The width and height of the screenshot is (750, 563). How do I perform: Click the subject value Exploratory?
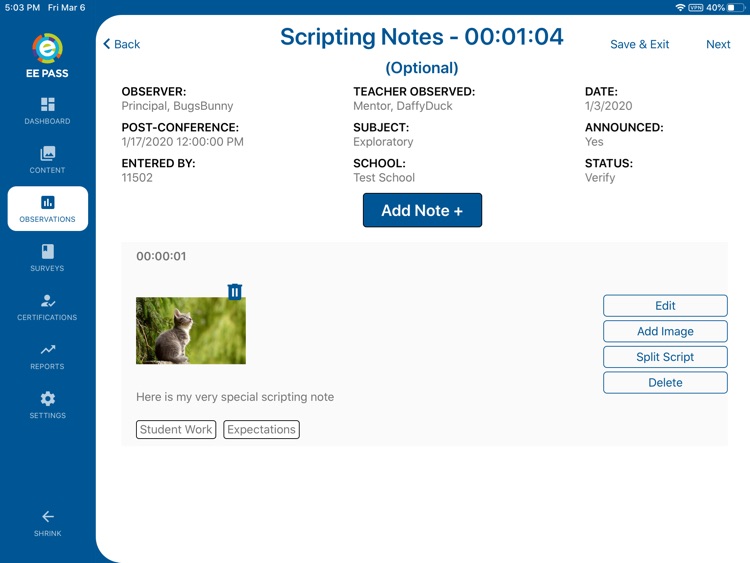pyautogui.click(x=383, y=142)
